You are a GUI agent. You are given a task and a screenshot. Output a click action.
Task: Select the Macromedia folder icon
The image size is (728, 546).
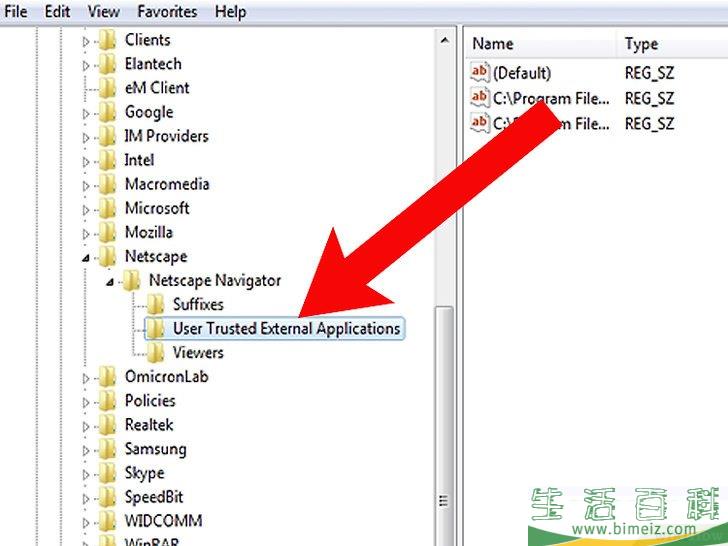pos(107,184)
